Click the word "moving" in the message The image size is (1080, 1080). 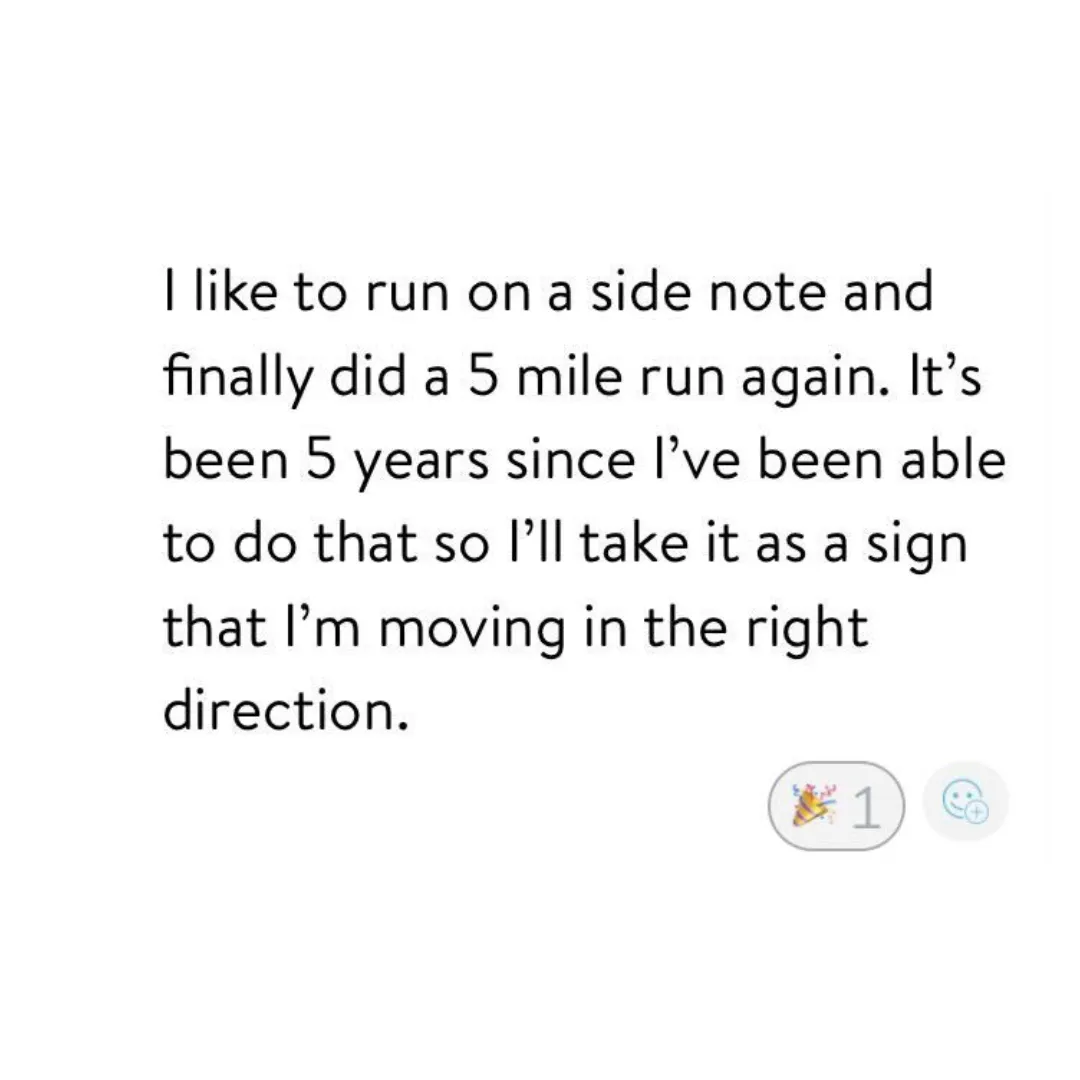click(472, 631)
